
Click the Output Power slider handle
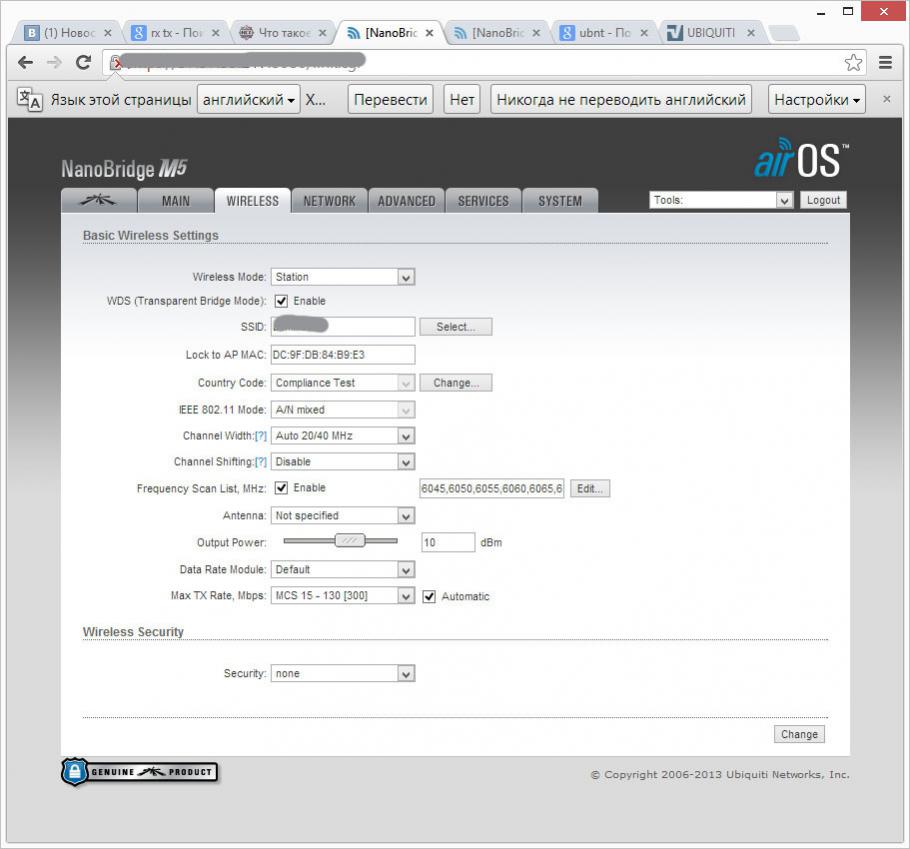click(x=349, y=541)
